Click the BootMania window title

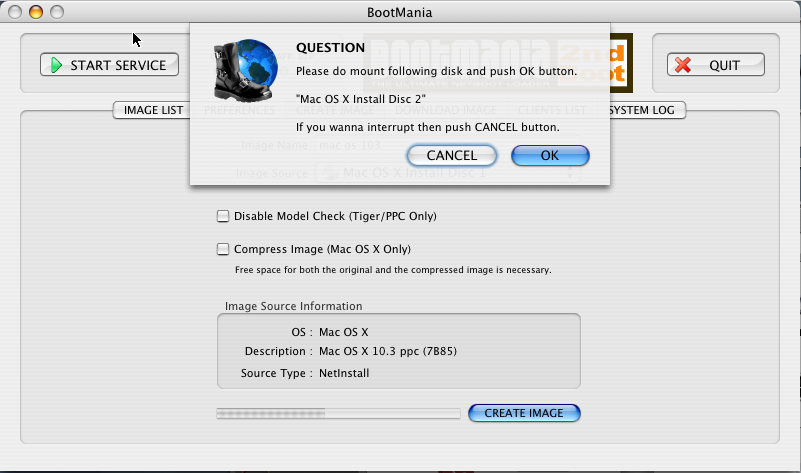pyautogui.click(x=399, y=12)
